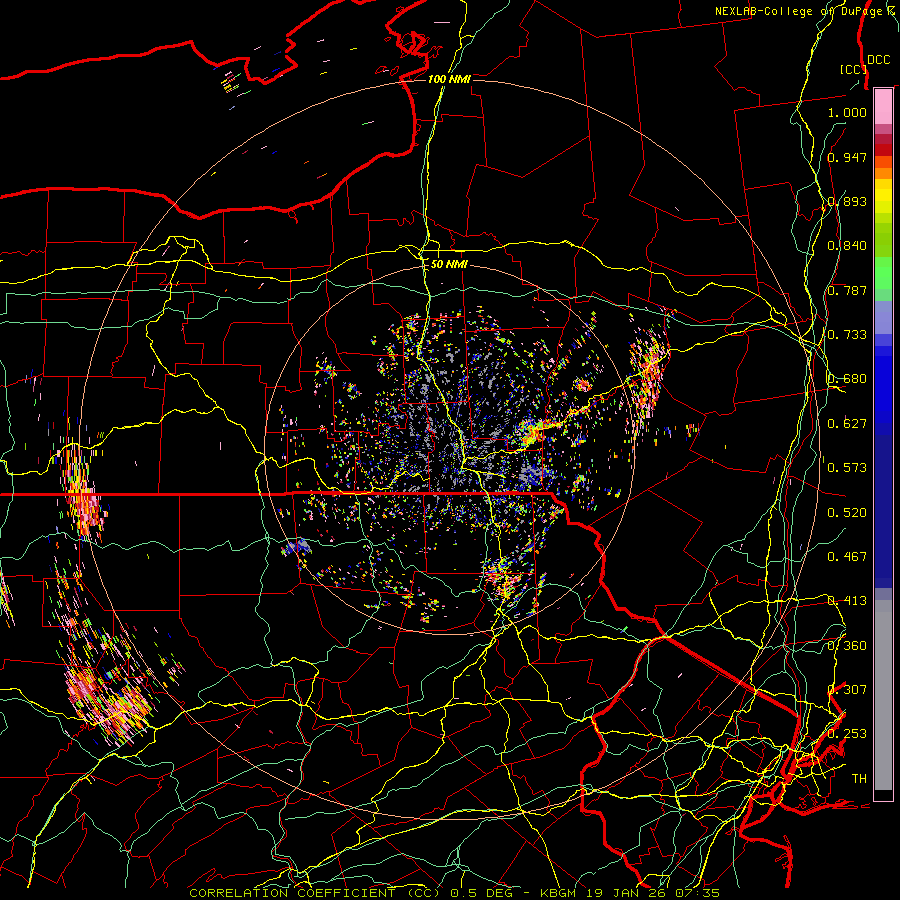Click the 0.680 scale value

[847, 379]
